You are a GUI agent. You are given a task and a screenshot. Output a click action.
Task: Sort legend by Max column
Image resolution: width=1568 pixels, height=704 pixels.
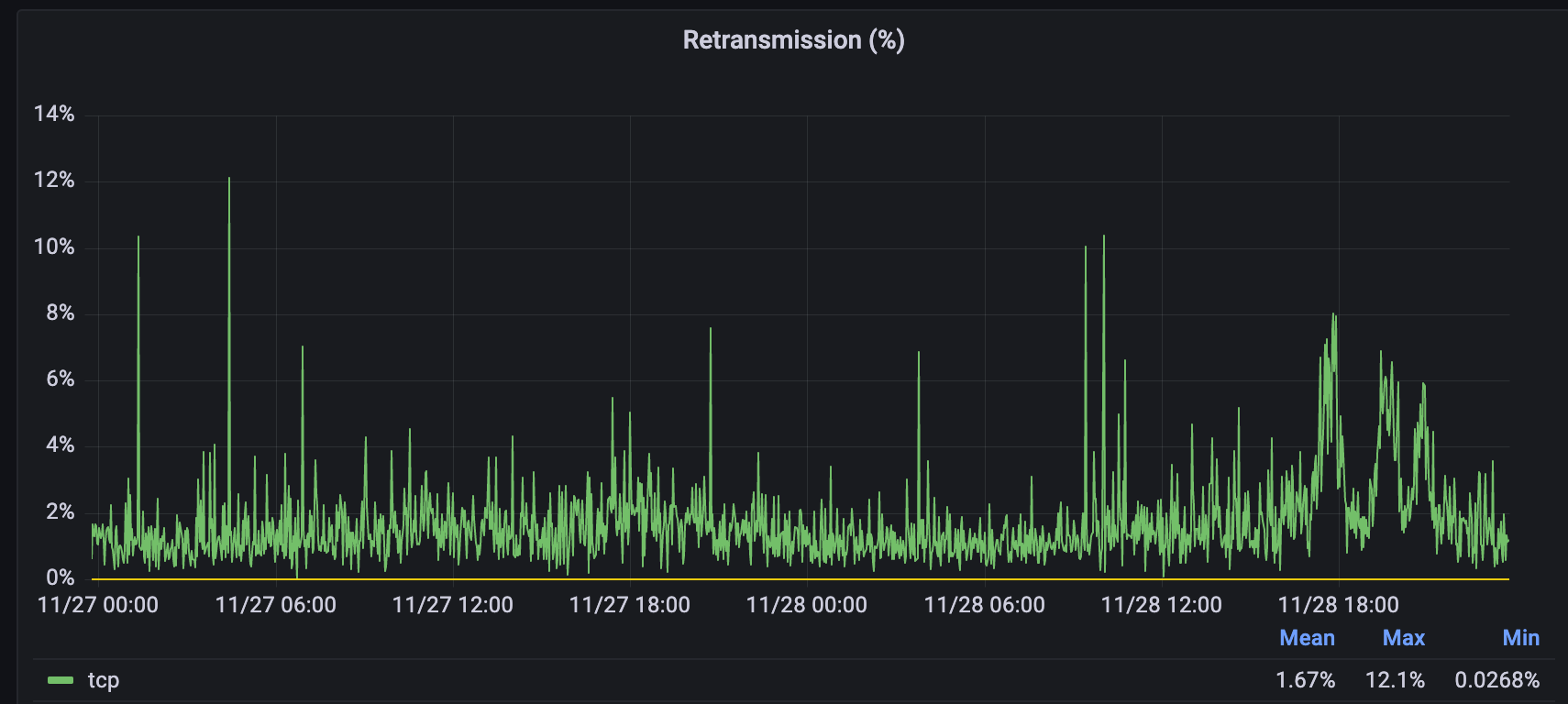coord(1403,638)
